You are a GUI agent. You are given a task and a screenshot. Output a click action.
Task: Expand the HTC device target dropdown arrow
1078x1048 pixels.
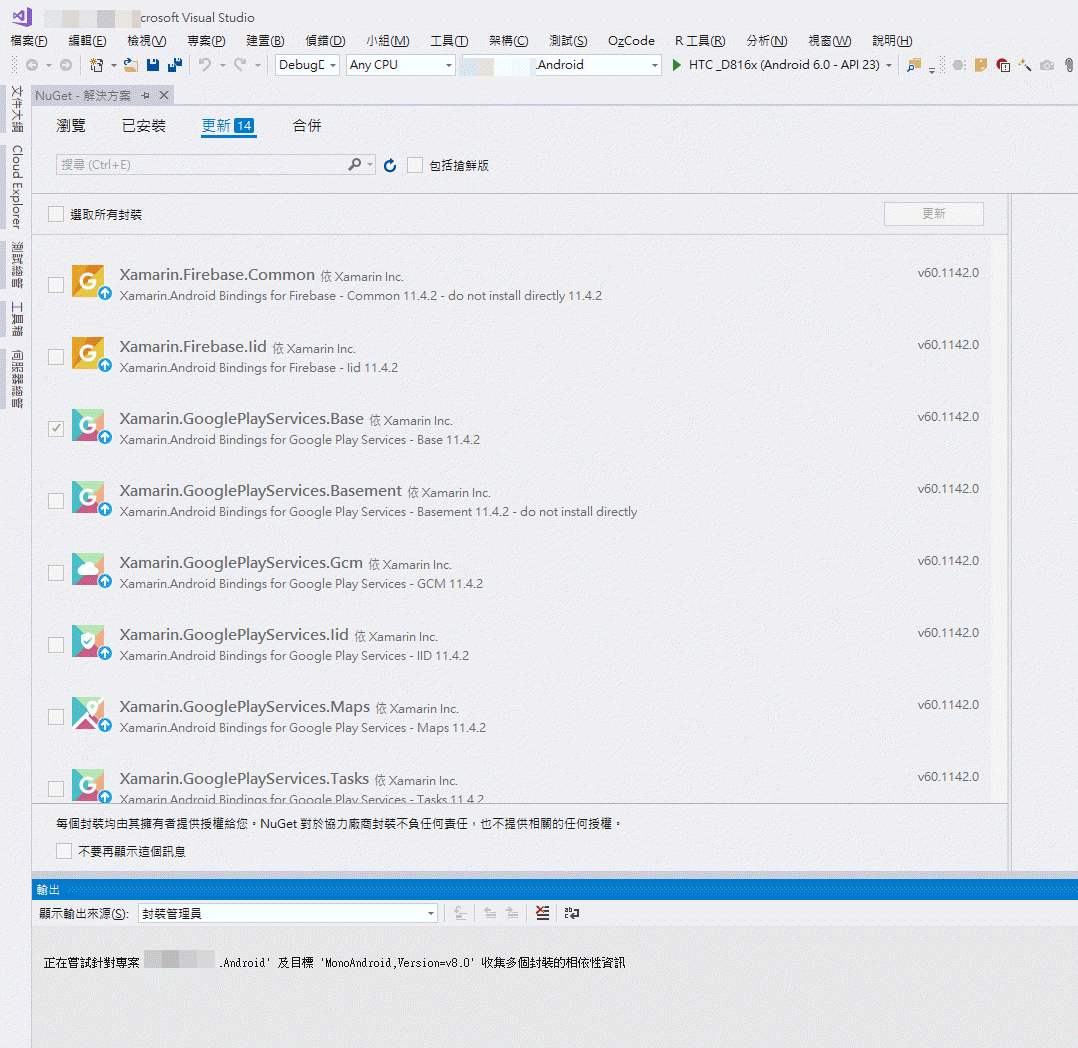click(x=889, y=65)
